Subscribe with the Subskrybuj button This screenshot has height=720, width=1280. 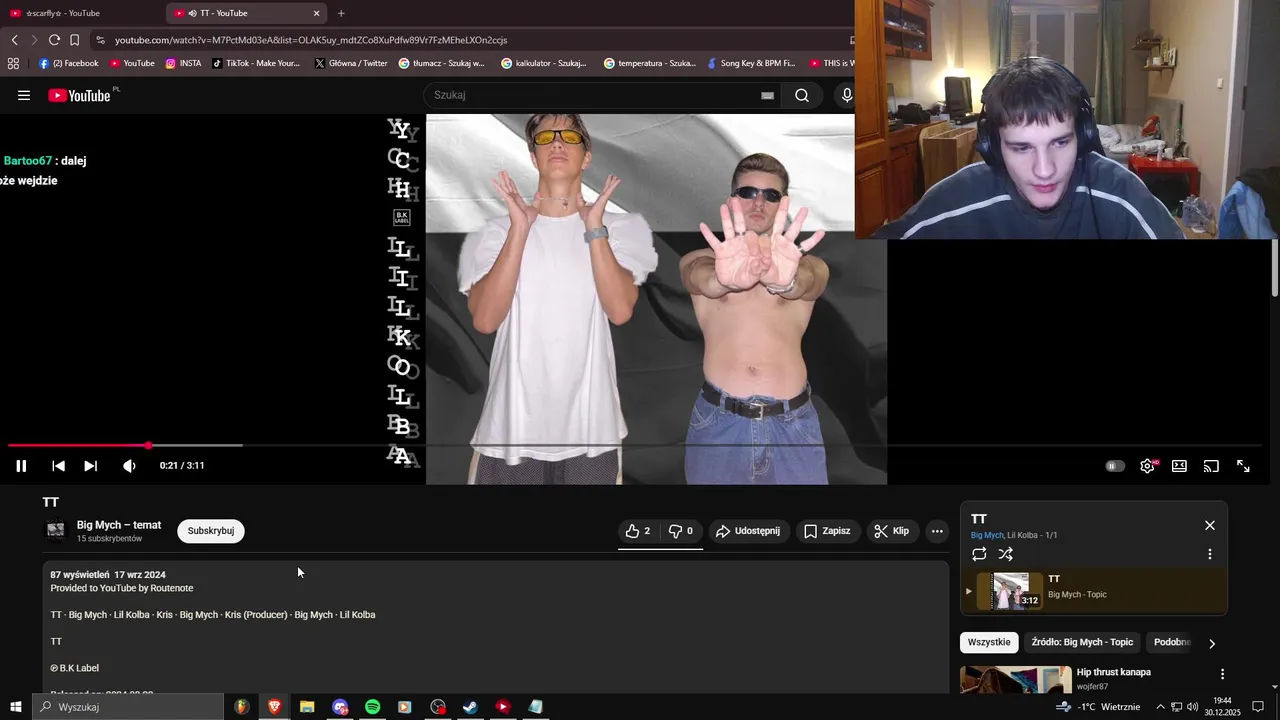point(211,531)
